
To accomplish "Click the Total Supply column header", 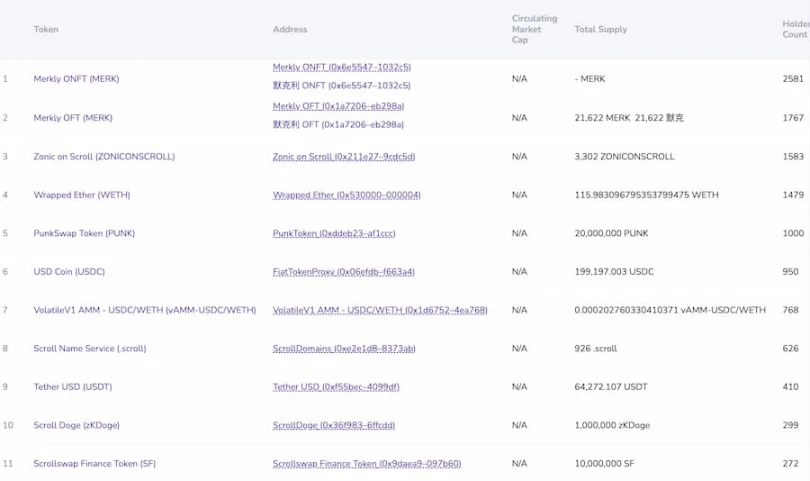I will (601, 29).
